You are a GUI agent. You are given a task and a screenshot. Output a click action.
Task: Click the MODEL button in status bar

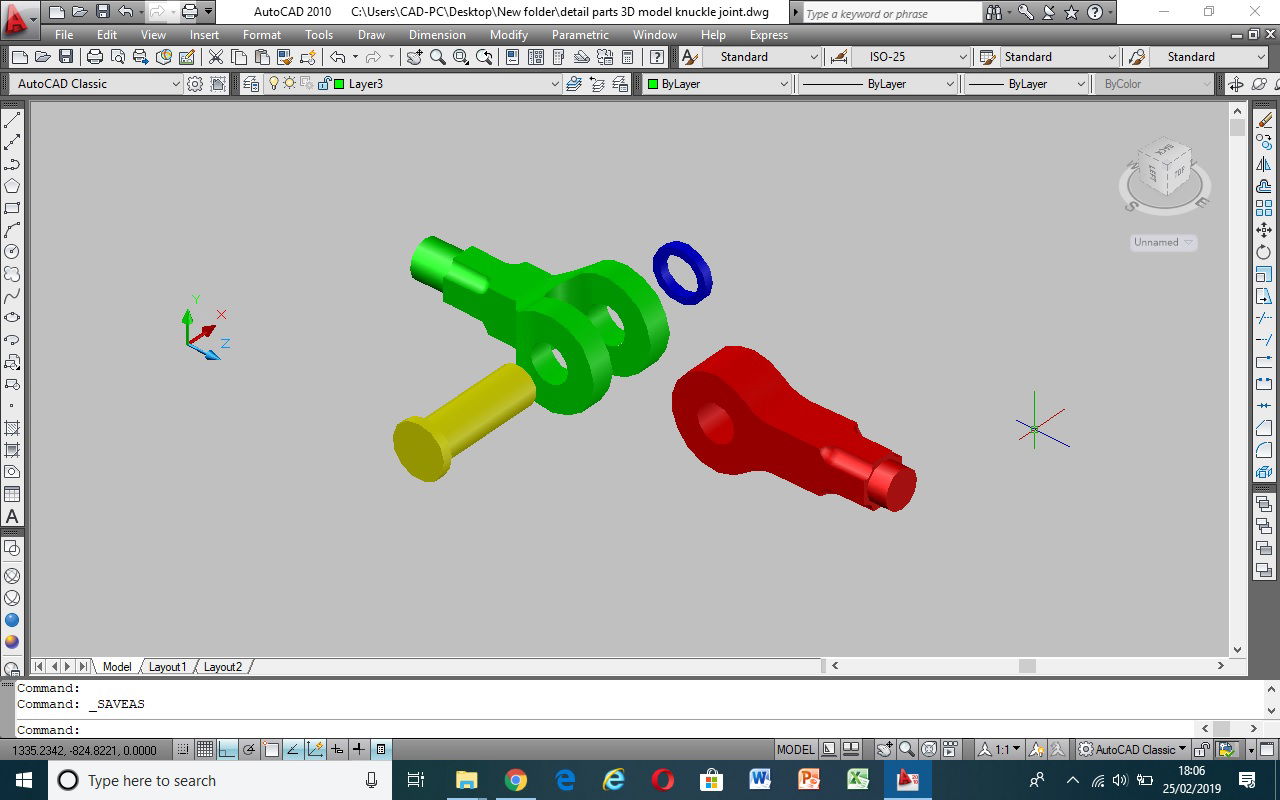[795, 749]
